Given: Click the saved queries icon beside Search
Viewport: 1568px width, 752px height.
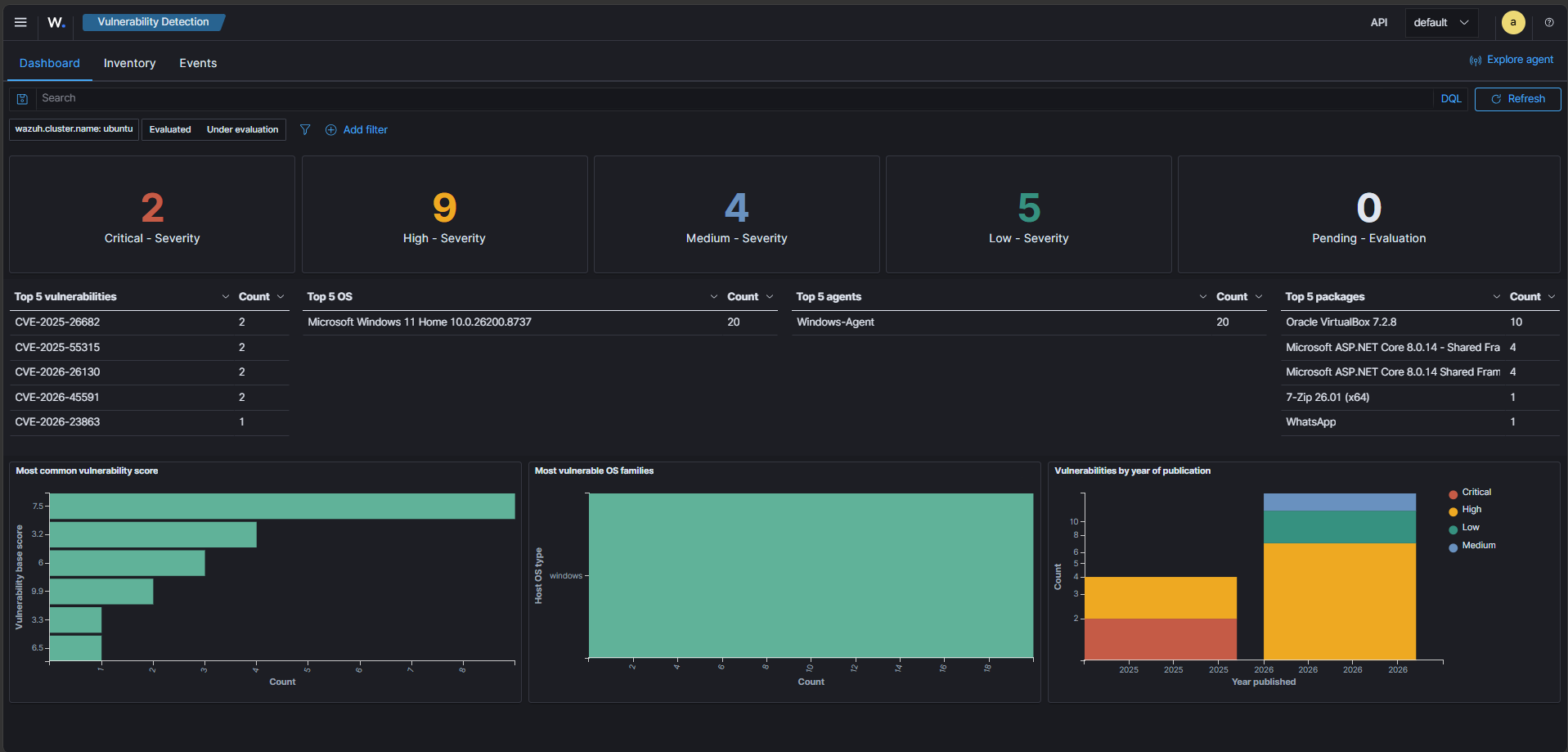Looking at the screenshot, I should (x=23, y=98).
